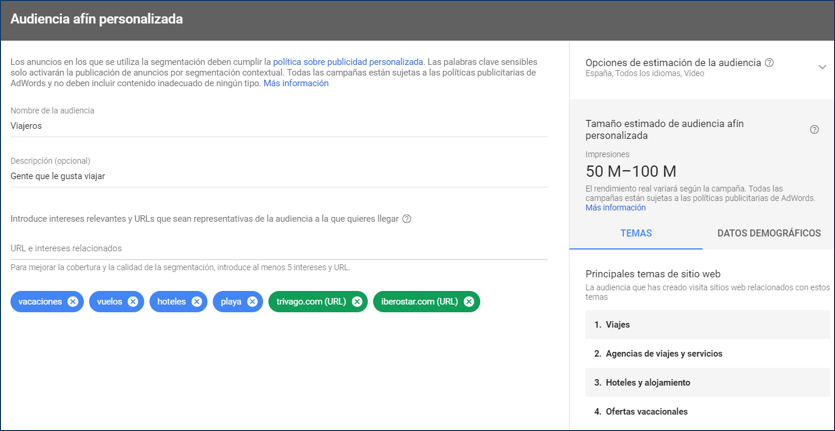Screen dimensions: 835x431
Task: Select the iberostar.com (URL) chip label
Action: point(420,302)
